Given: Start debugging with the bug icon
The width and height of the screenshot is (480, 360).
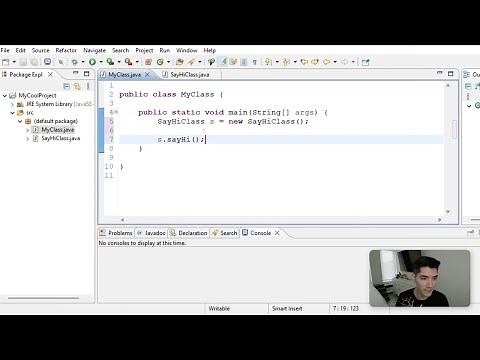Looking at the screenshot, I should pos(75,62).
